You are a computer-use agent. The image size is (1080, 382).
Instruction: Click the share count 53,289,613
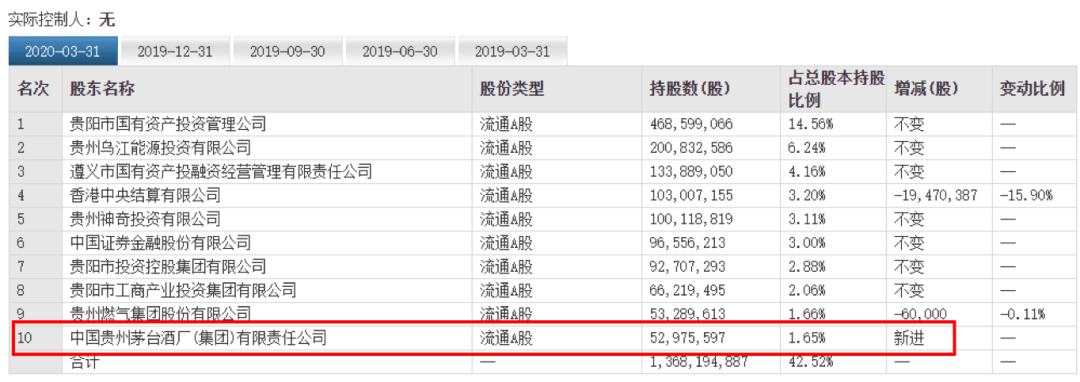[x=687, y=315]
